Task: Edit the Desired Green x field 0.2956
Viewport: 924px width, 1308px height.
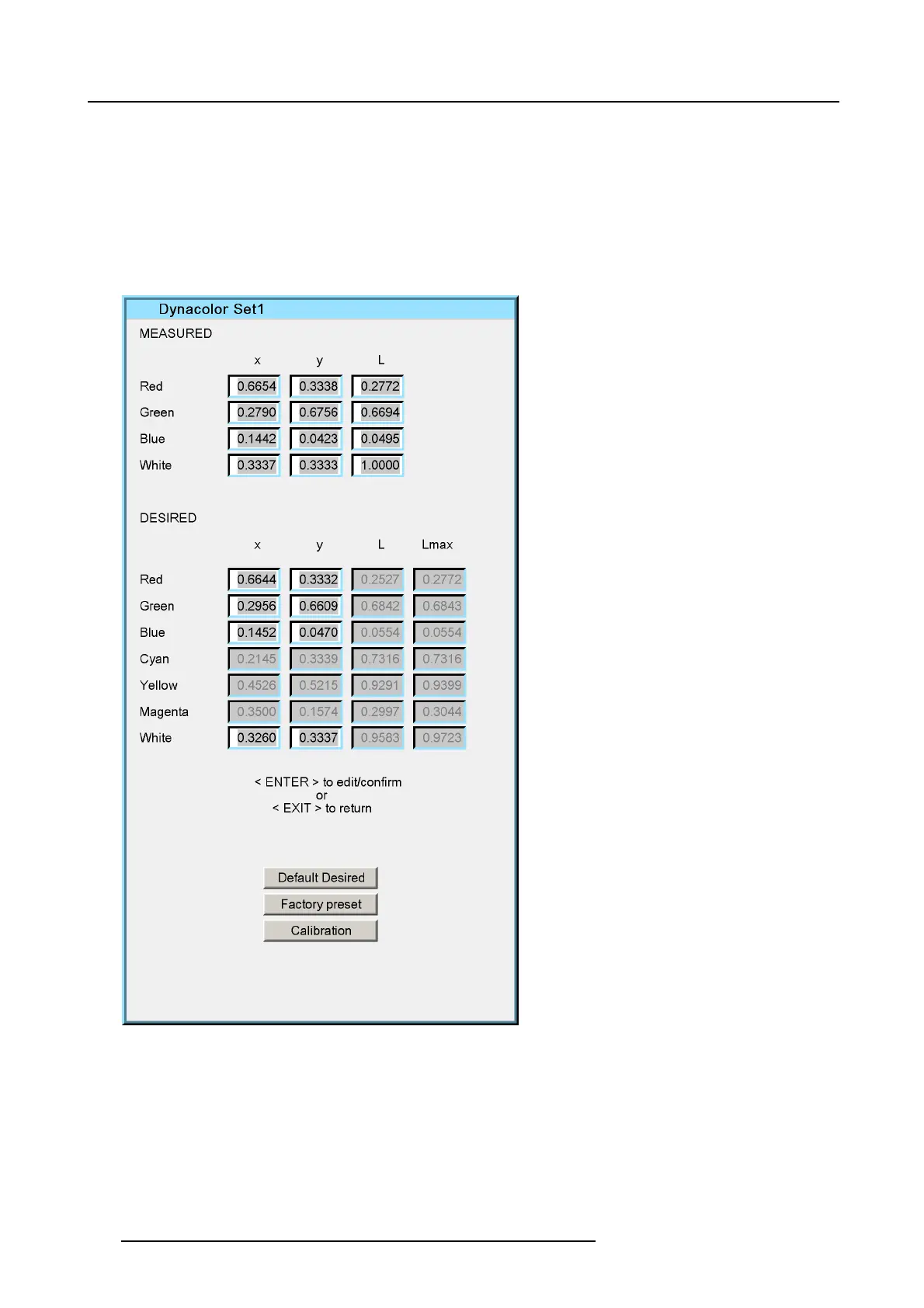Action: click(255, 606)
